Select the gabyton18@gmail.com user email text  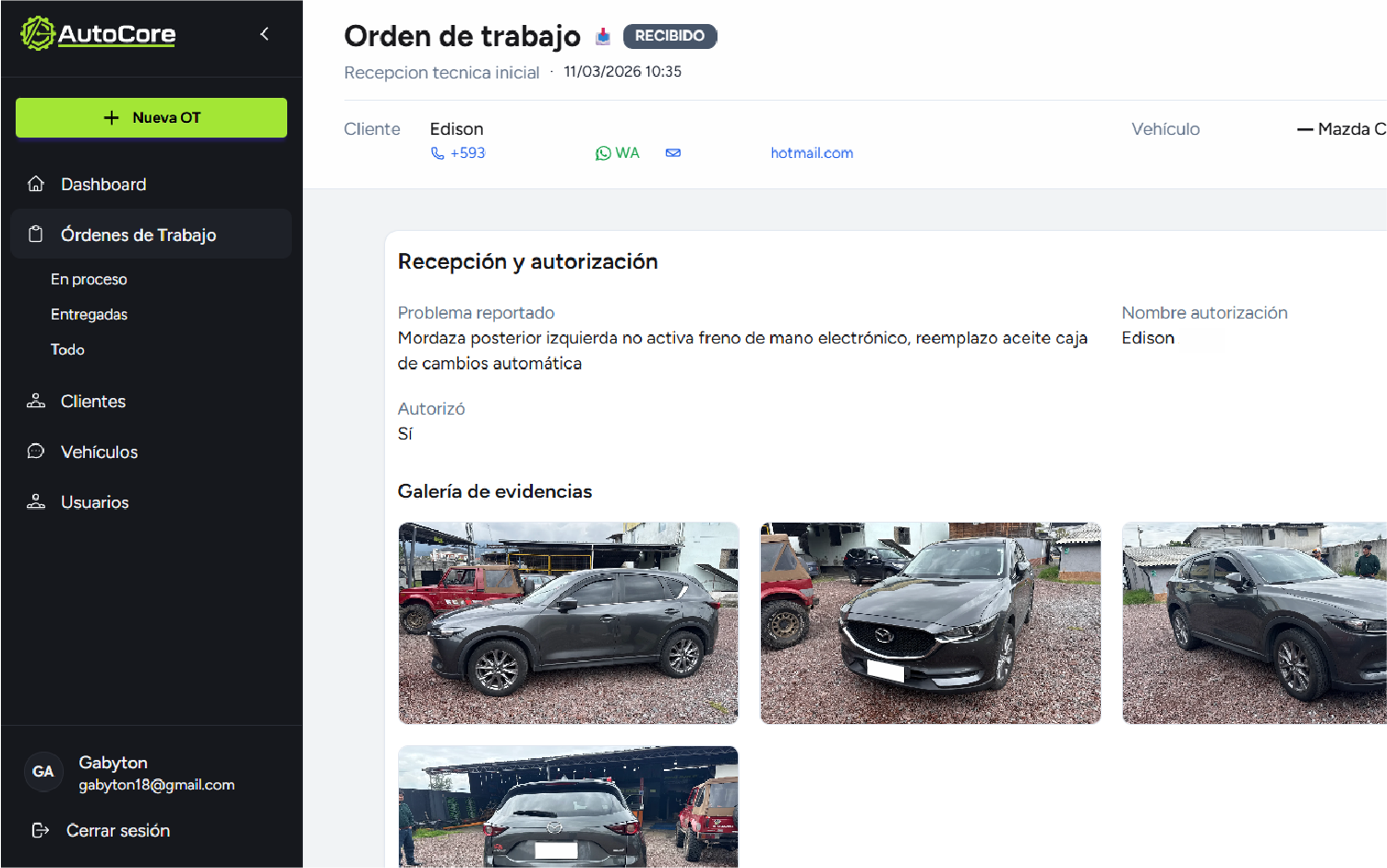(156, 785)
